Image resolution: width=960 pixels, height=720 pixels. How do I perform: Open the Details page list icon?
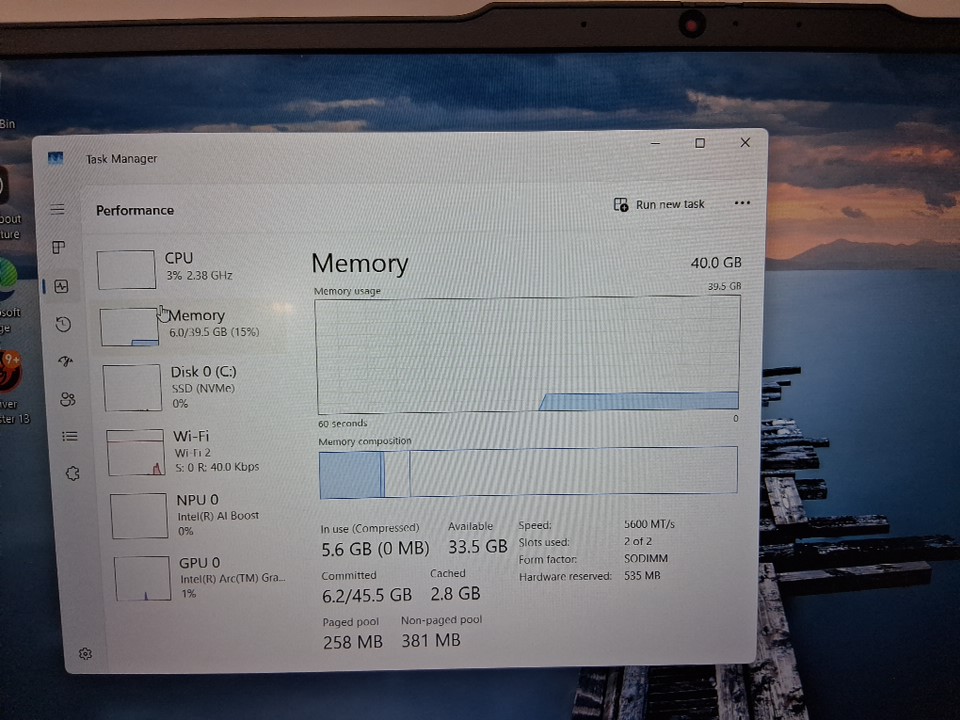tap(70, 436)
